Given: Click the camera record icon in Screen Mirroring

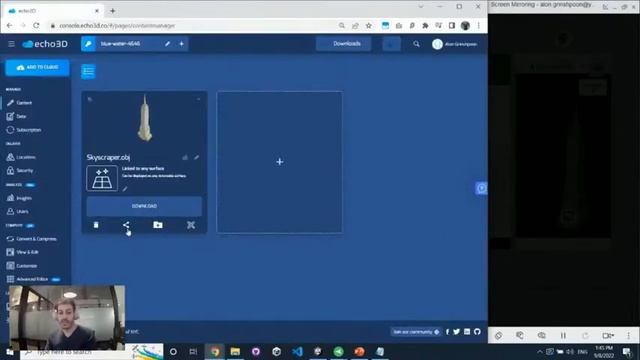Looking at the screenshot, I should pos(608,336).
